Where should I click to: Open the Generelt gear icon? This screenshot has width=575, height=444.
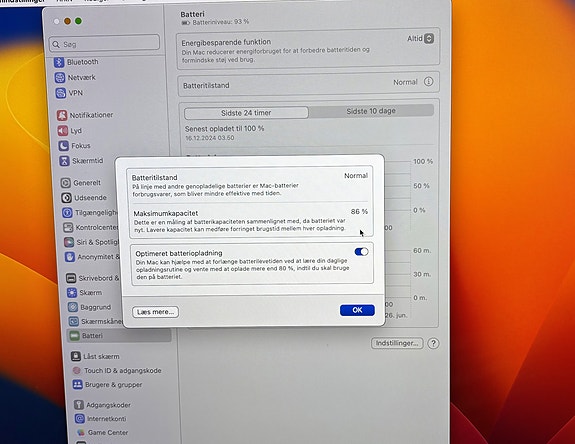tap(66, 183)
